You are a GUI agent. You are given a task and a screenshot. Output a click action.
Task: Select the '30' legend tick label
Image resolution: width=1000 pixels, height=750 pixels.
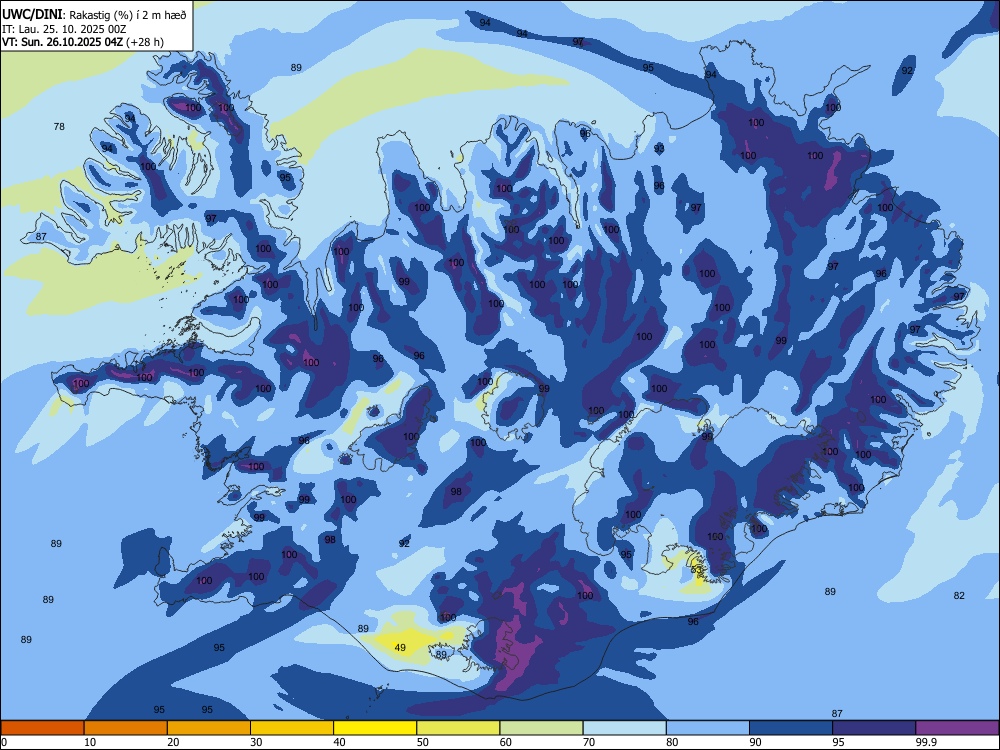(x=256, y=742)
